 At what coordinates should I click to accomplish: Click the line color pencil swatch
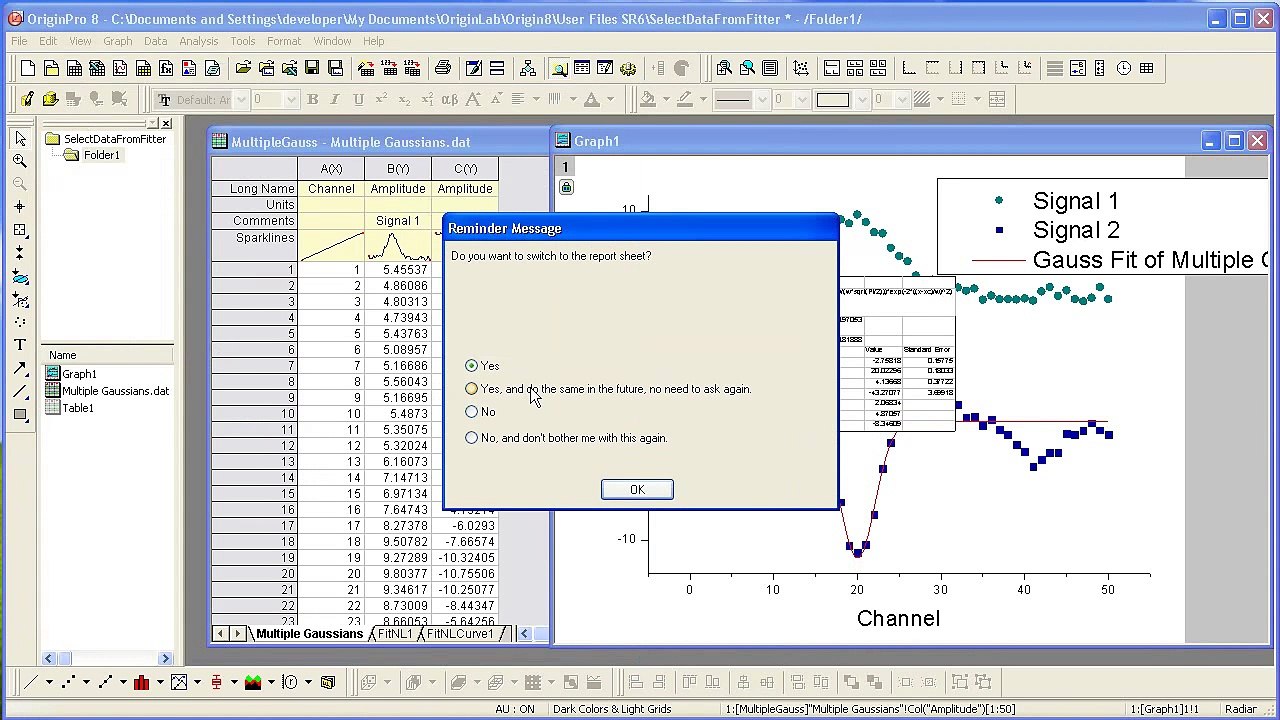coord(685,99)
